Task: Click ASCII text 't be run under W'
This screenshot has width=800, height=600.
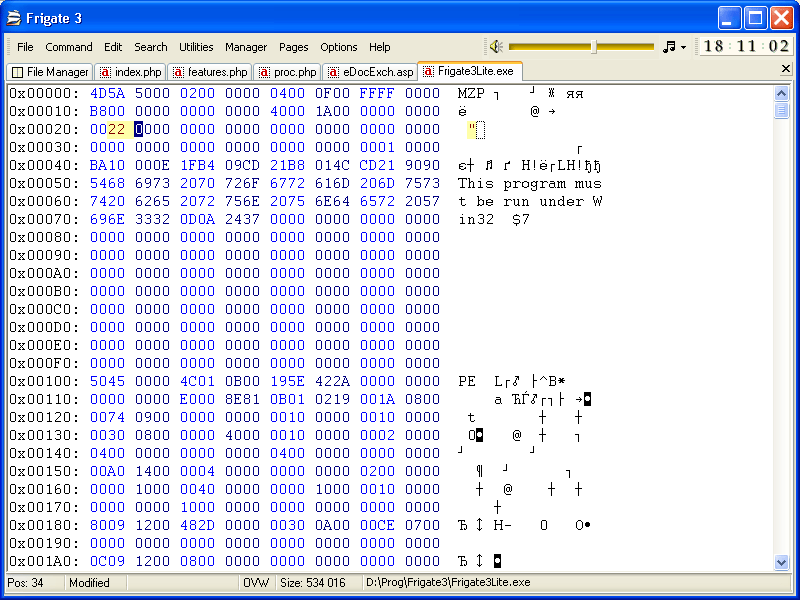Action: point(530,202)
